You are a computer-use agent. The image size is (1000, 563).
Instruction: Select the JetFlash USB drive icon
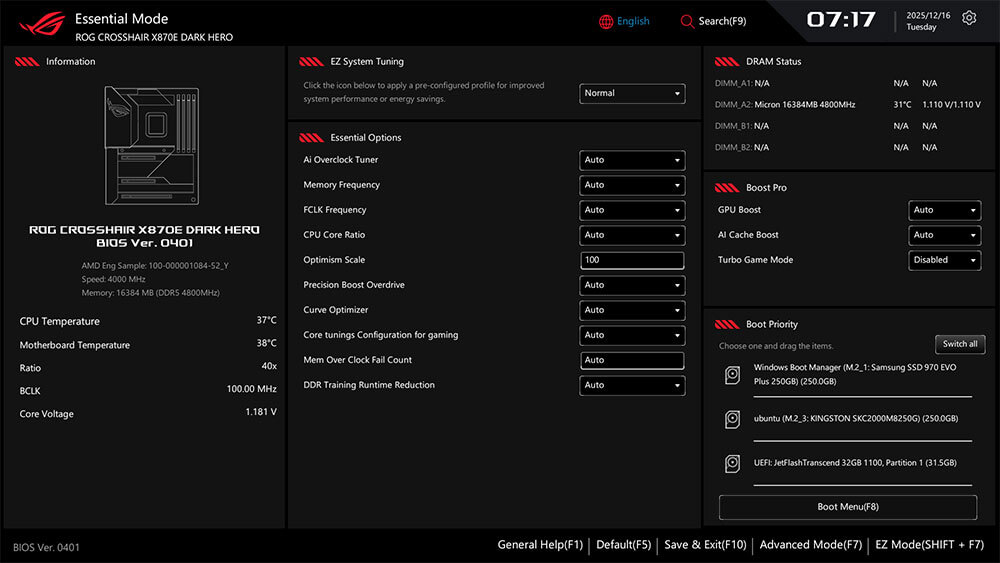732,463
